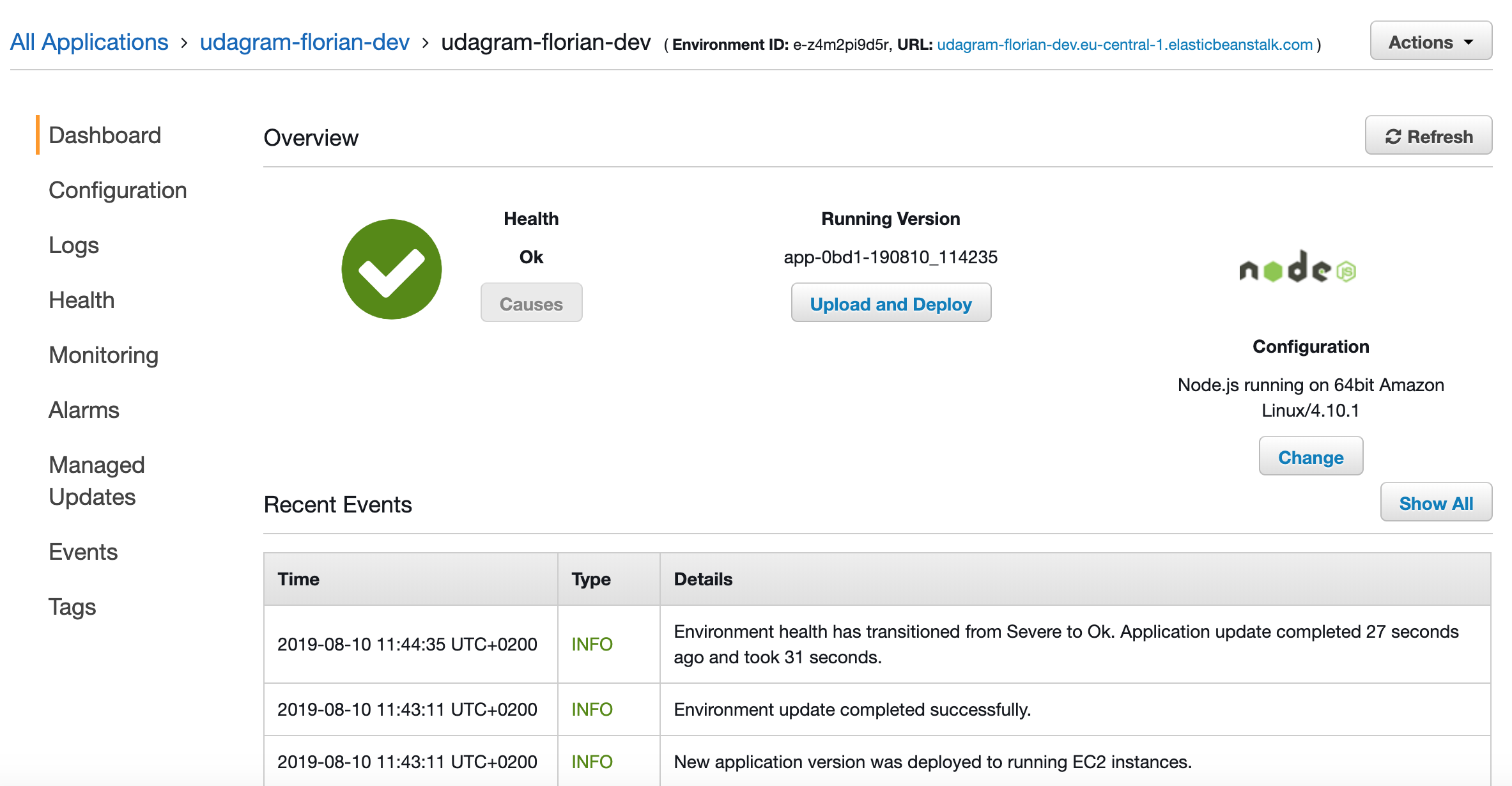
Task: Click the Node.js platform logo
Action: [1297, 268]
